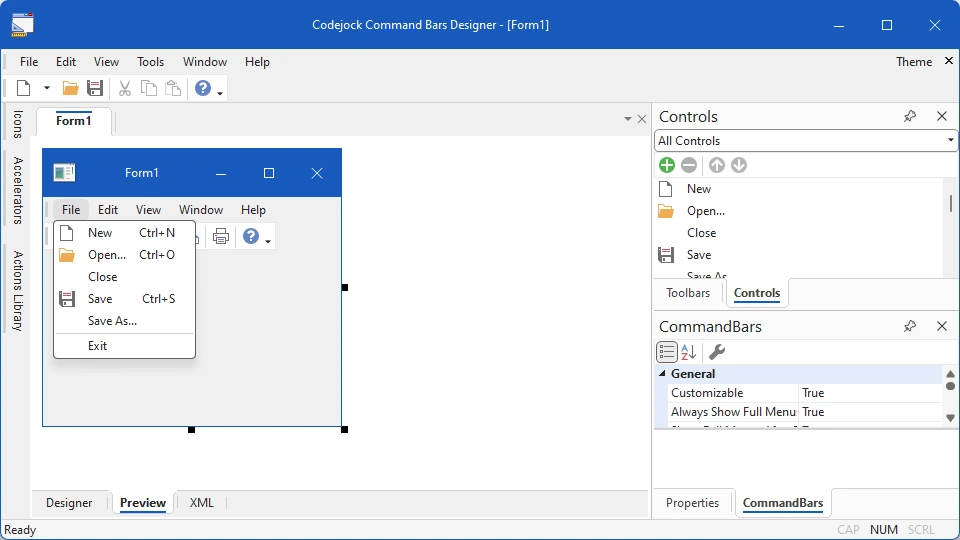Choose Save As... in the File dropdown
The height and width of the screenshot is (540, 960).
point(124,321)
